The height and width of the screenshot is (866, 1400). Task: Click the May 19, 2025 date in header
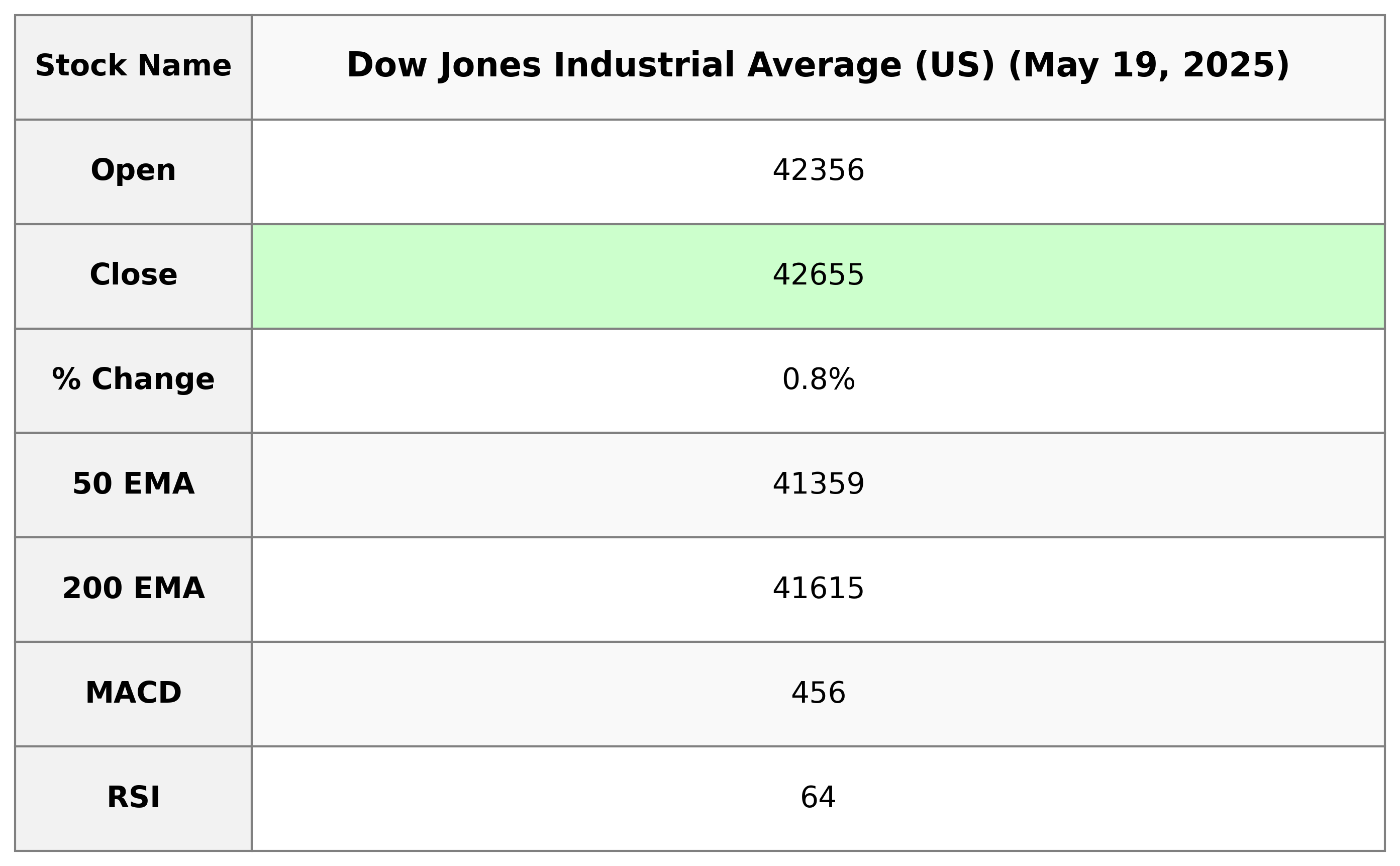(x=1147, y=66)
